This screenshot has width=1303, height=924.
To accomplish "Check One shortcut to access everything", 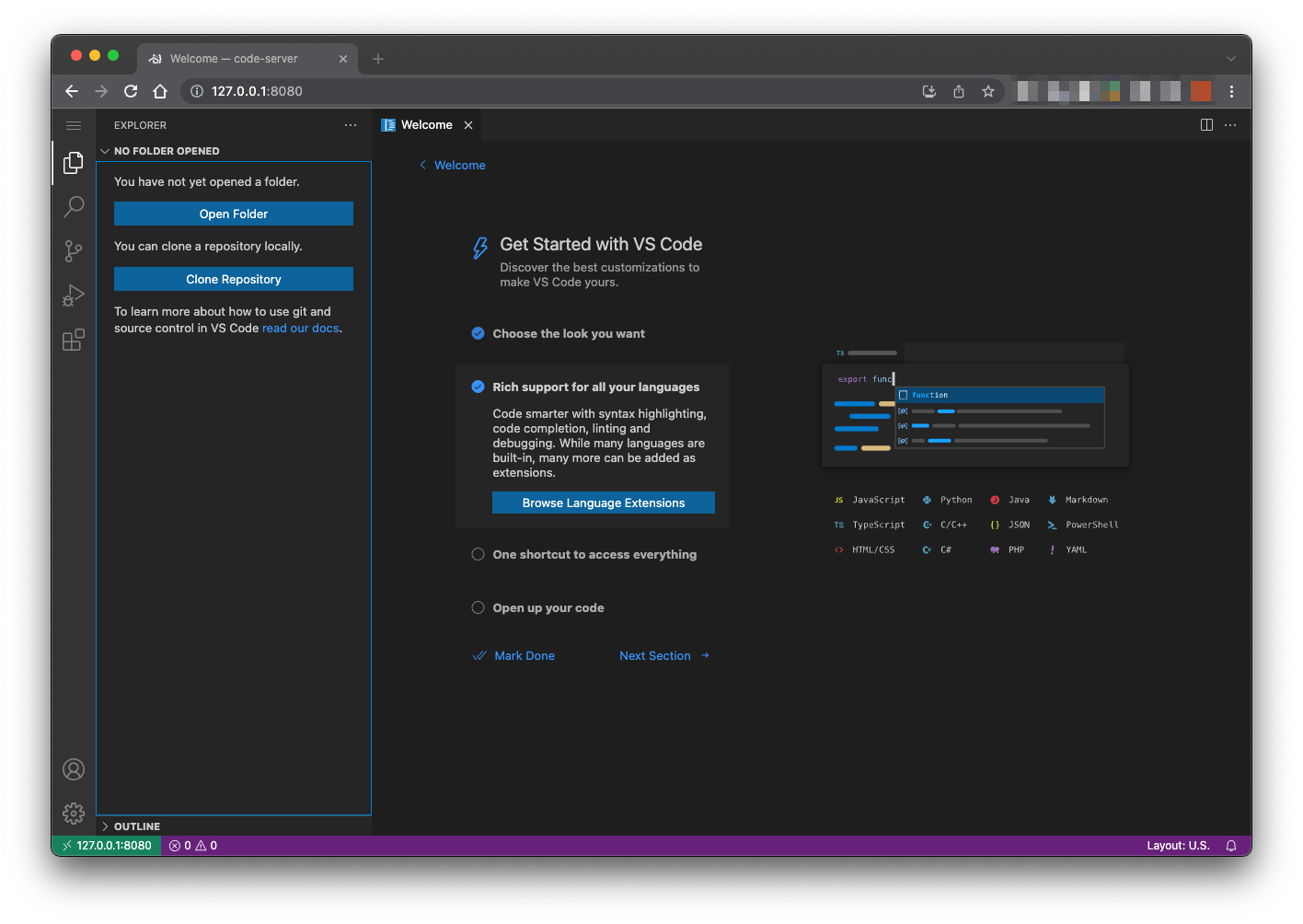I will coord(479,554).
